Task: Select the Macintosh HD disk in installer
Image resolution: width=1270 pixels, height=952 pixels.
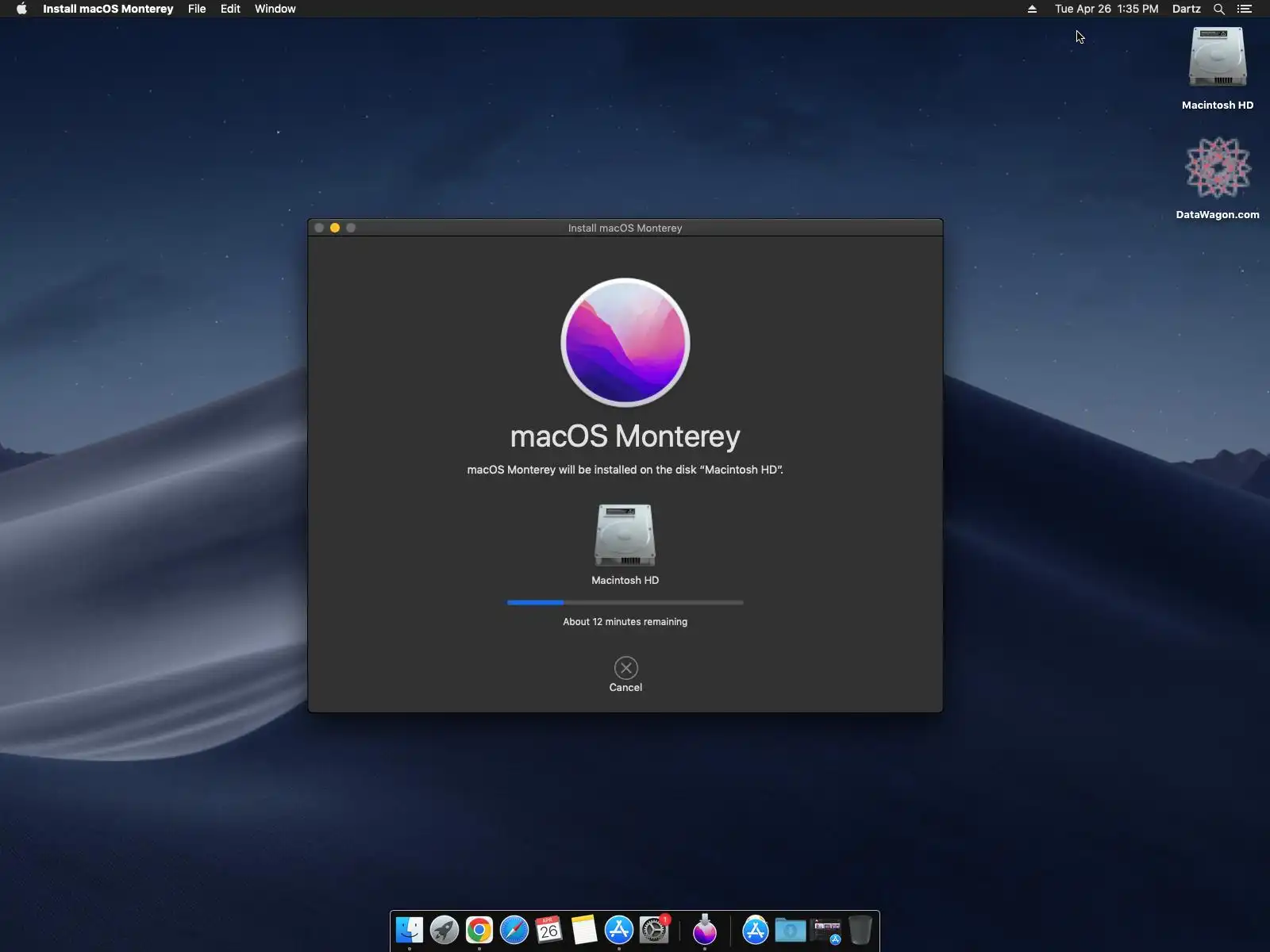Action: coord(625,535)
